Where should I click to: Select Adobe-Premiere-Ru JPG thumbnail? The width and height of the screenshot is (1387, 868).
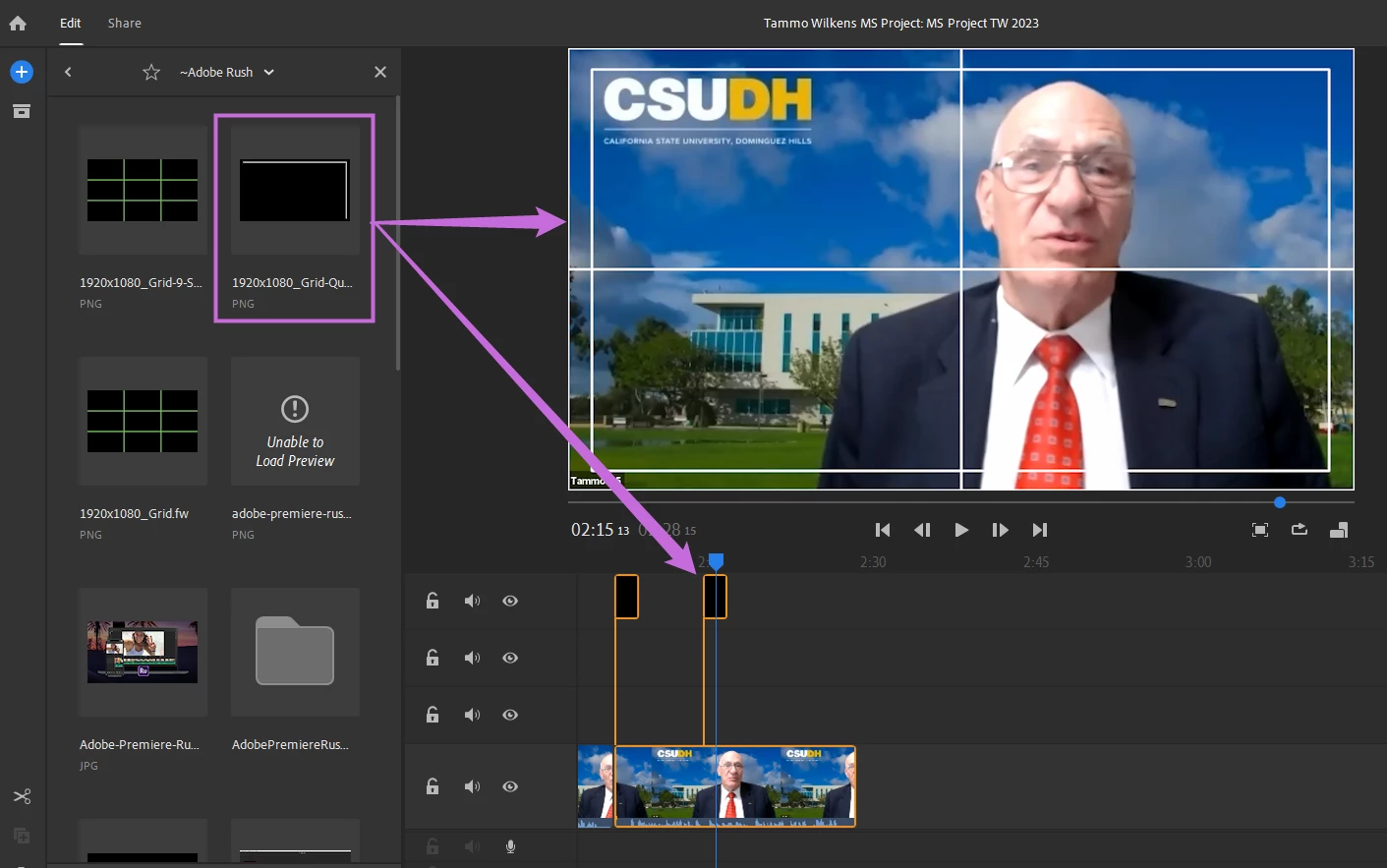[143, 652]
